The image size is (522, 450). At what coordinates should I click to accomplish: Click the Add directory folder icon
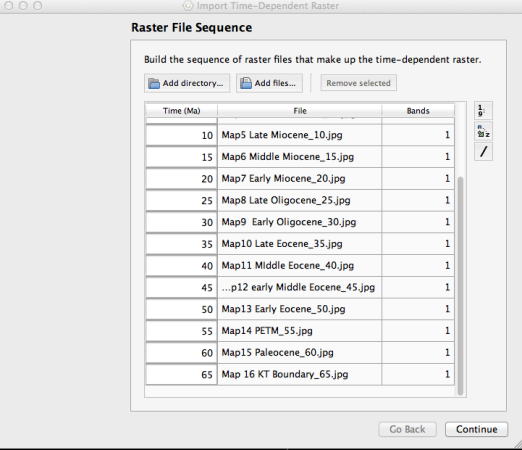[154, 83]
